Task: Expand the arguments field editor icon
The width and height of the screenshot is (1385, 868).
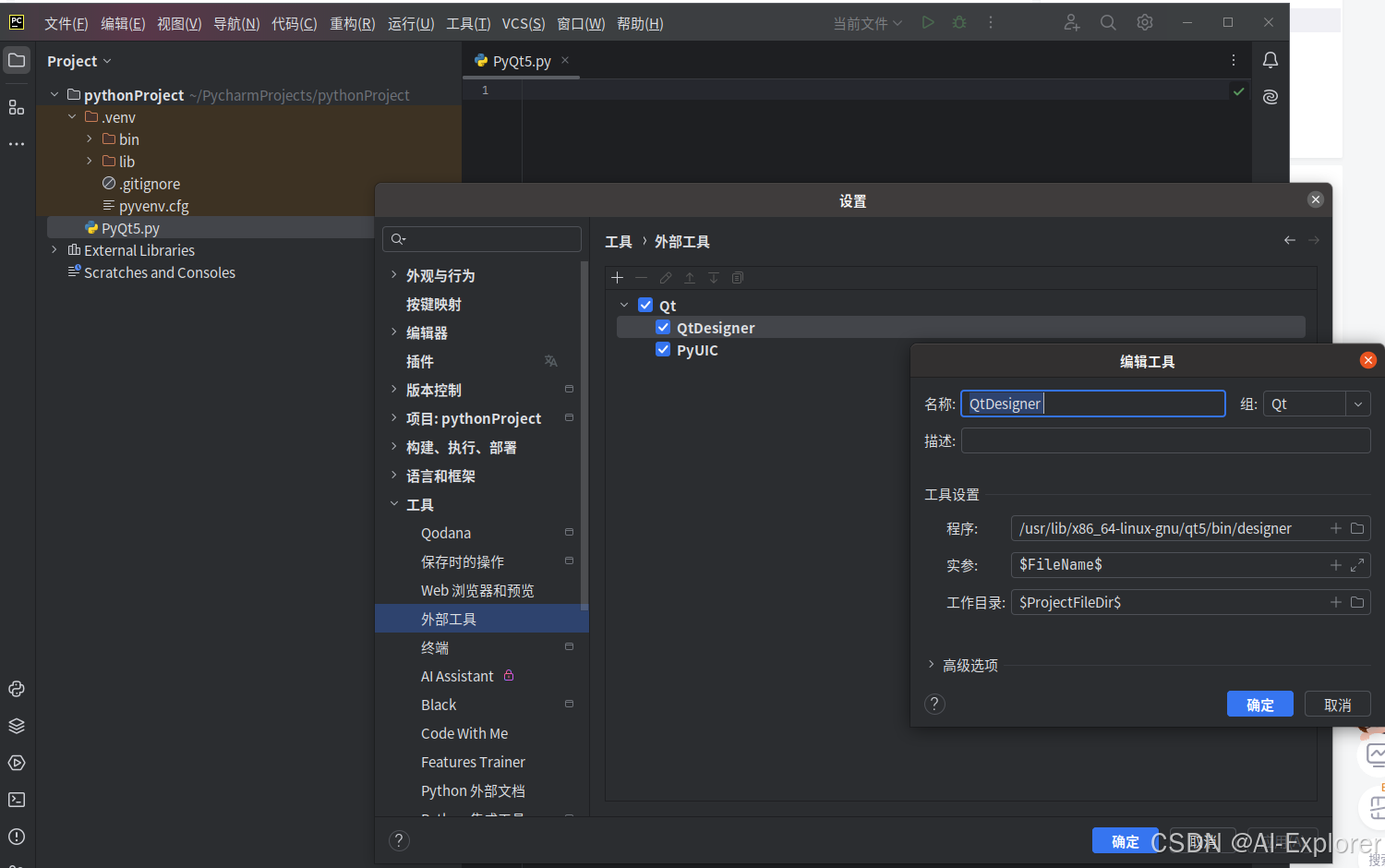Action: pos(1357,565)
